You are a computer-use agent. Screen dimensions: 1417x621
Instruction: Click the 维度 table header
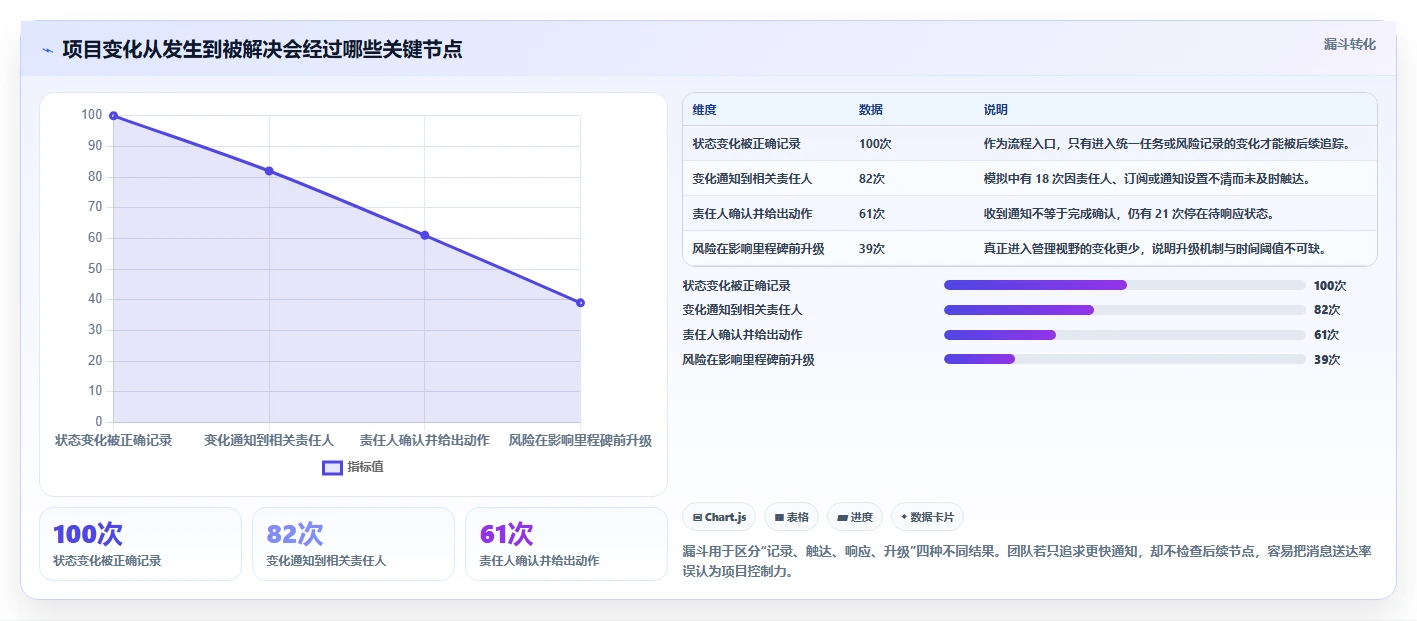[705, 110]
